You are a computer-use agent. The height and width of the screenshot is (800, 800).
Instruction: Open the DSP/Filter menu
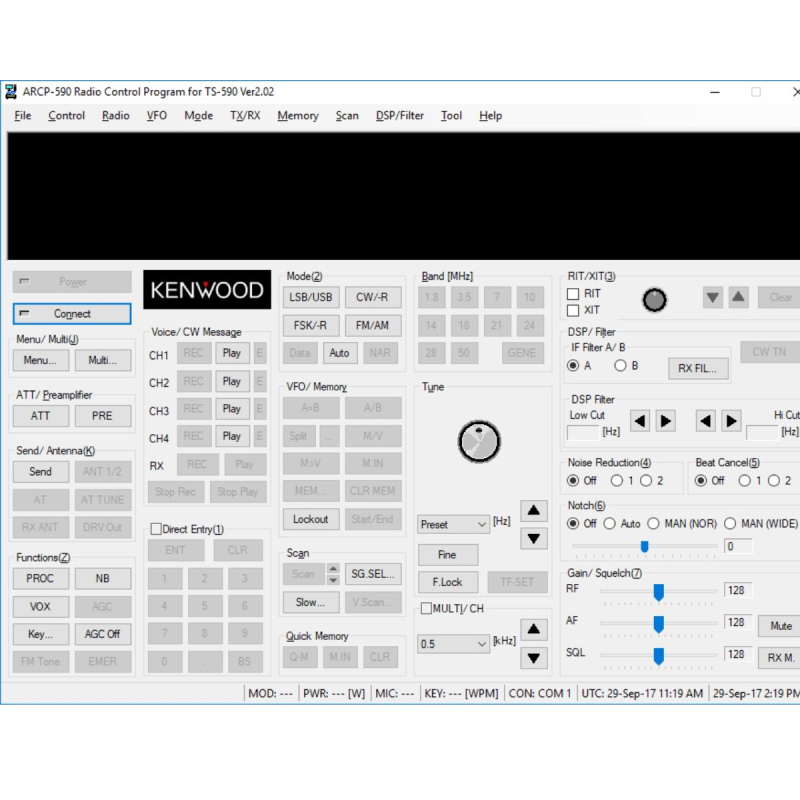(x=399, y=116)
